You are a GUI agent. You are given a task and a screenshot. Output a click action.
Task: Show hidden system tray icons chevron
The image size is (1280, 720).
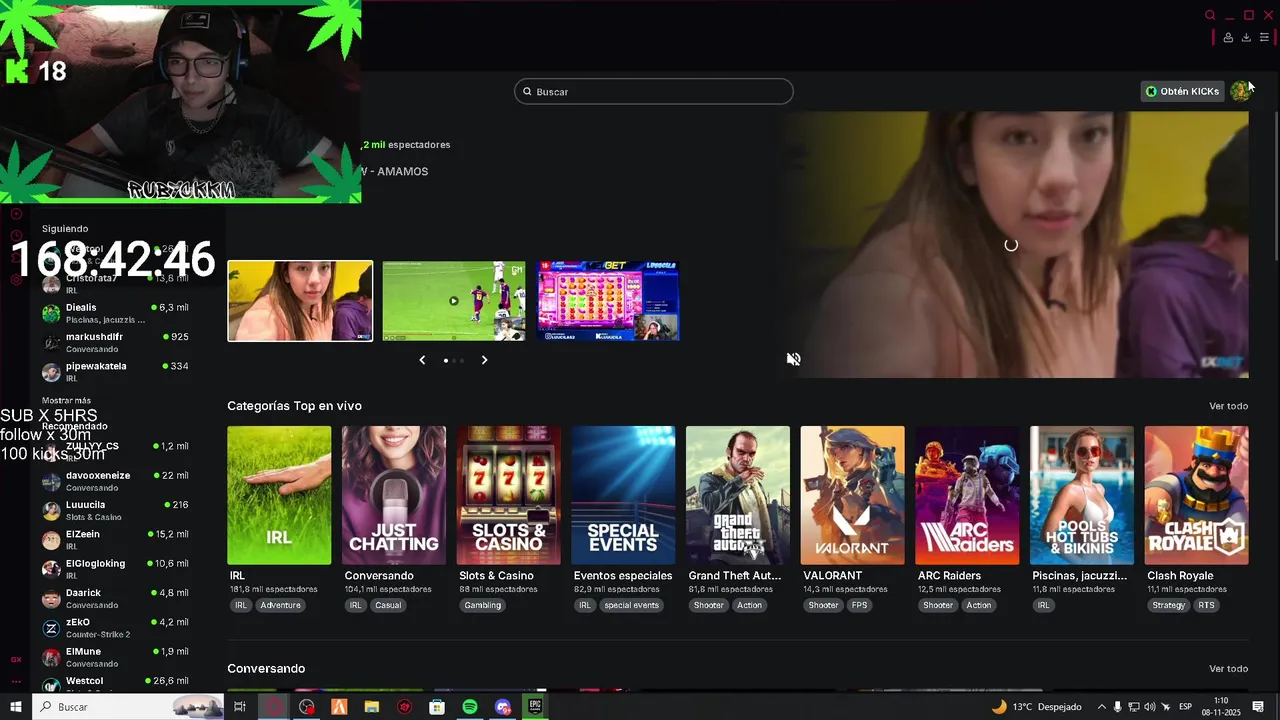tap(1102, 707)
